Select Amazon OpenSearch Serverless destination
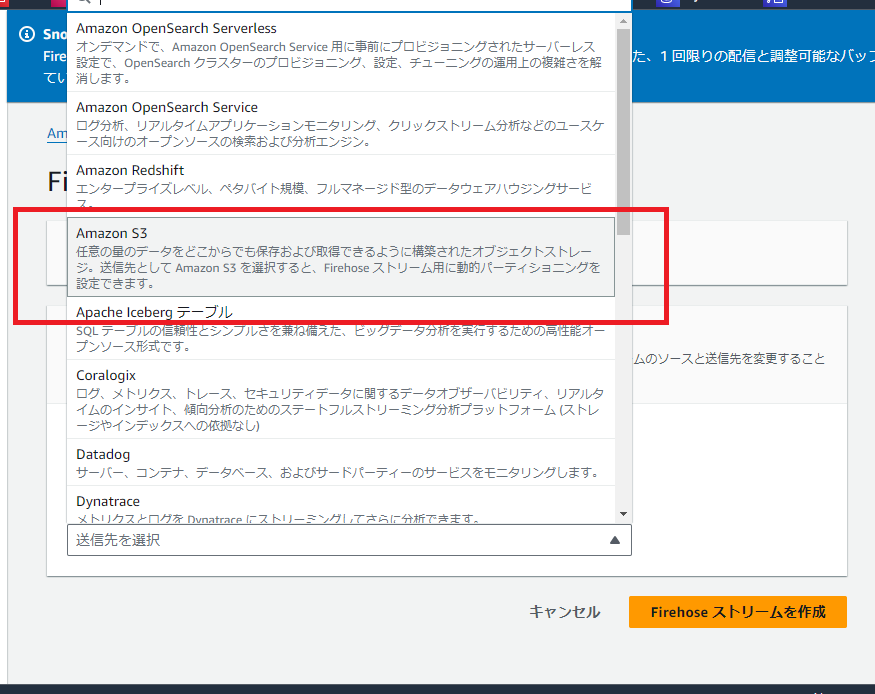The image size is (875, 694). coord(341,53)
